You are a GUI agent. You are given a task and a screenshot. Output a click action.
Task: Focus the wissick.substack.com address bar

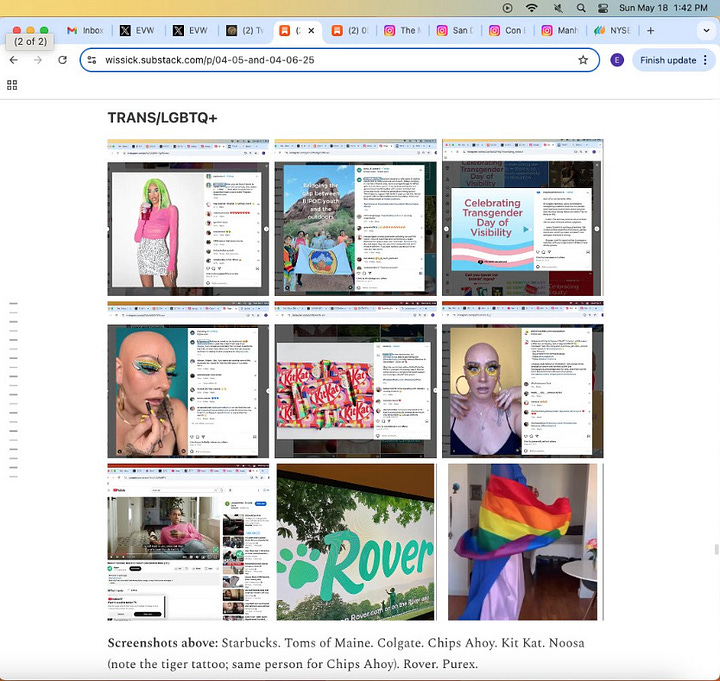(340, 60)
